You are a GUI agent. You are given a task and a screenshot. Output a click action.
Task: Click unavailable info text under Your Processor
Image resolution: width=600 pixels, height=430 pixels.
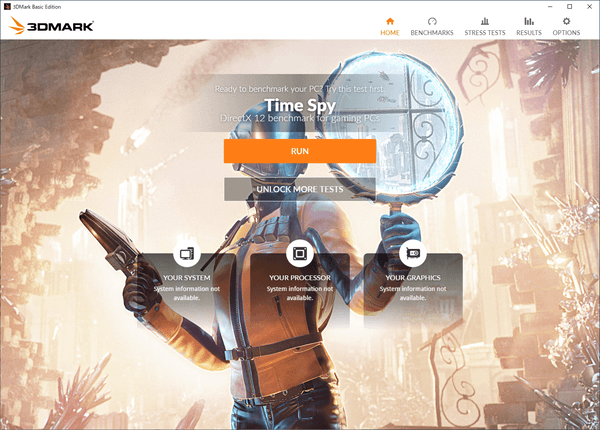[x=300, y=293]
